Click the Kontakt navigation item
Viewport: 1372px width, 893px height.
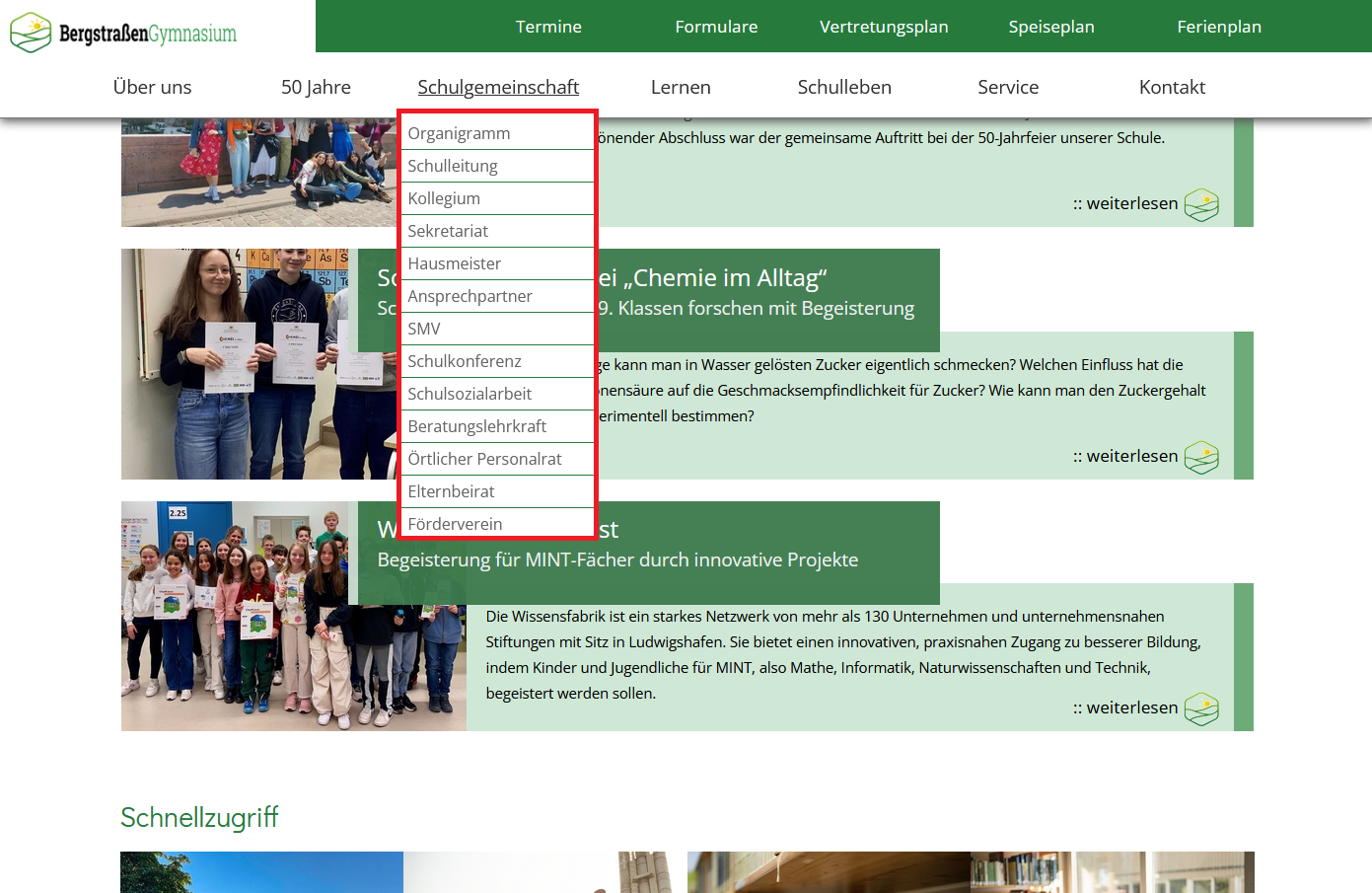tap(1172, 87)
